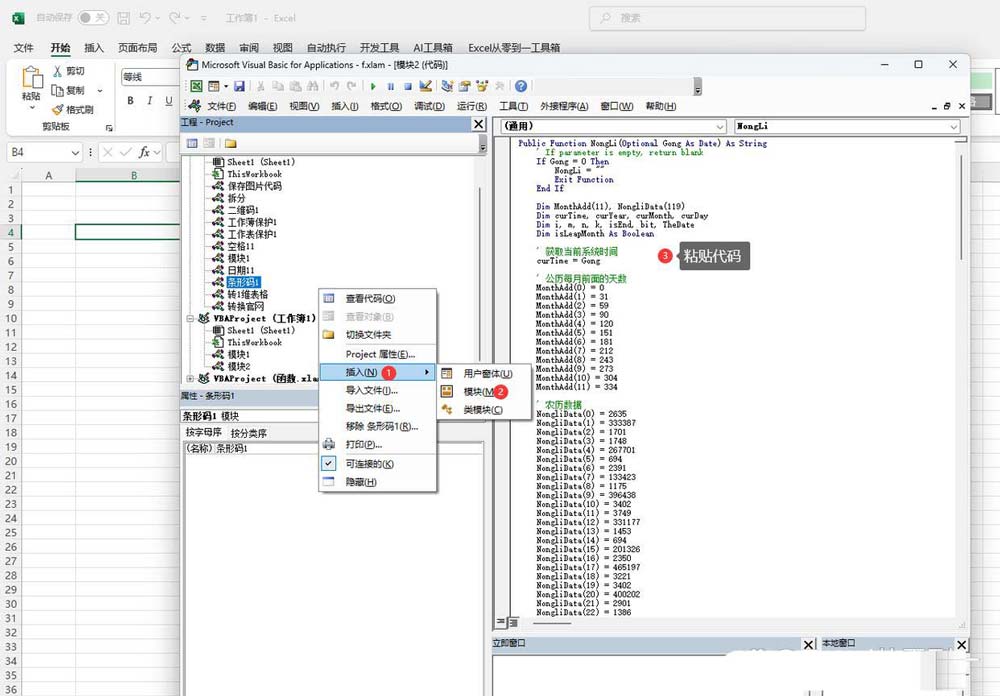Viewport: 1000px width, 696px height.
Task: Run macro with the green play icon
Action: [x=373, y=86]
